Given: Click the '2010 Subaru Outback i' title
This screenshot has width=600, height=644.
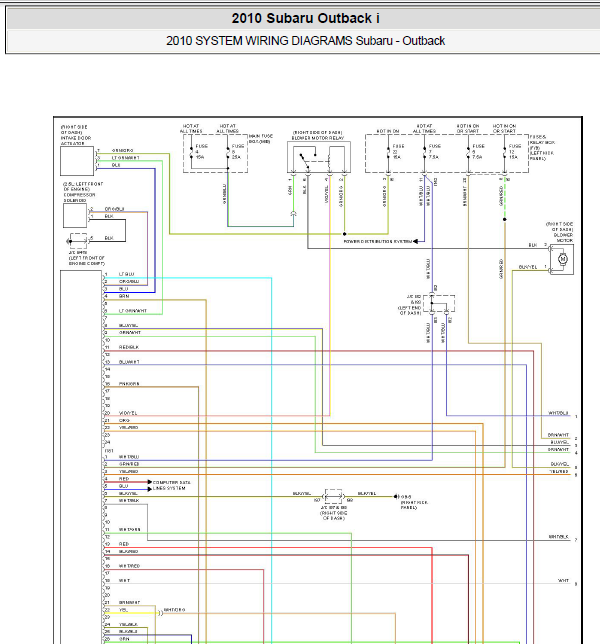Looking at the screenshot, I should coord(305,18).
